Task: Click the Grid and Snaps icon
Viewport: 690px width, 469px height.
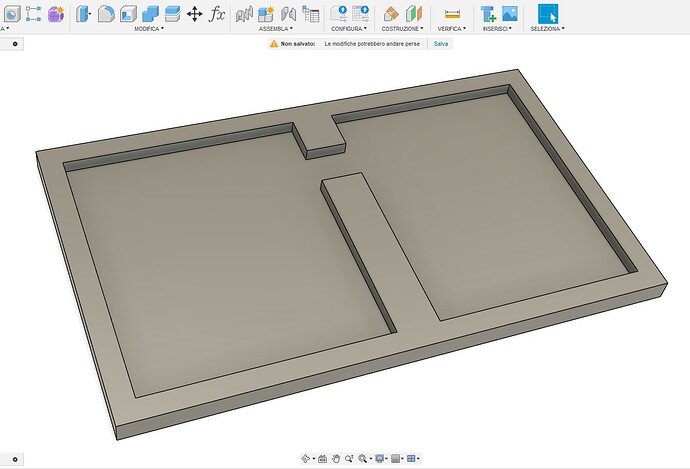Action: [395, 458]
